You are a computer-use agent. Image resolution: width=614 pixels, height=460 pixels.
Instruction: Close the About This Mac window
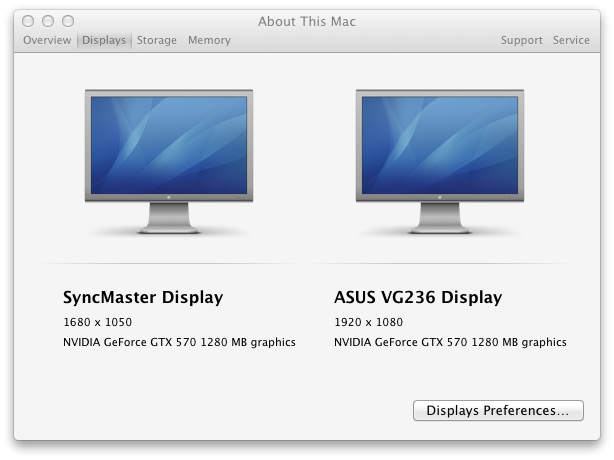click(x=28, y=21)
